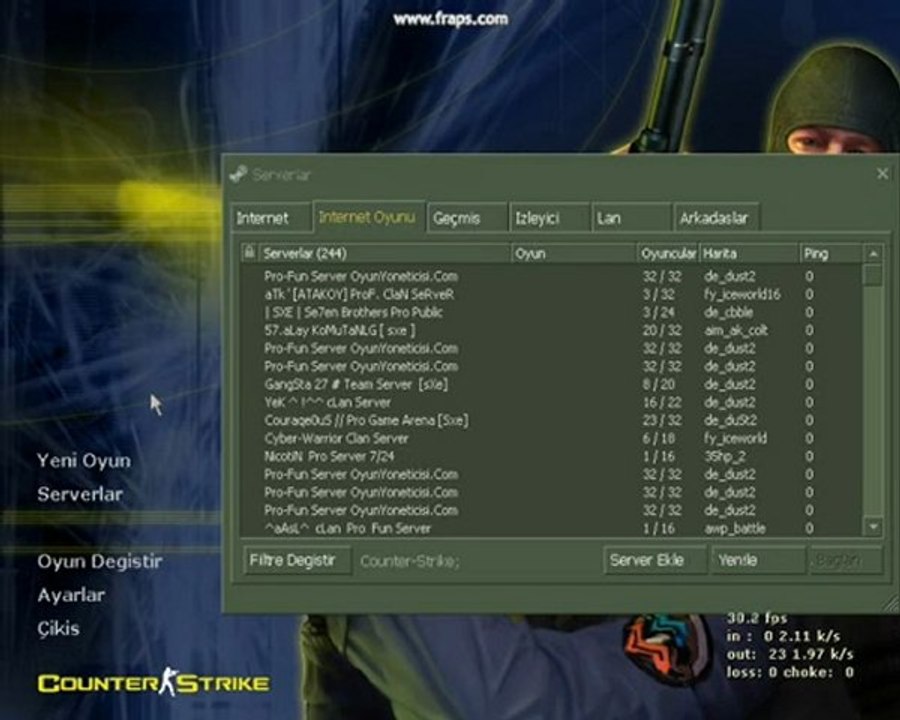
Task: Click the awp_battle map cell
Action: pos(735,528)
